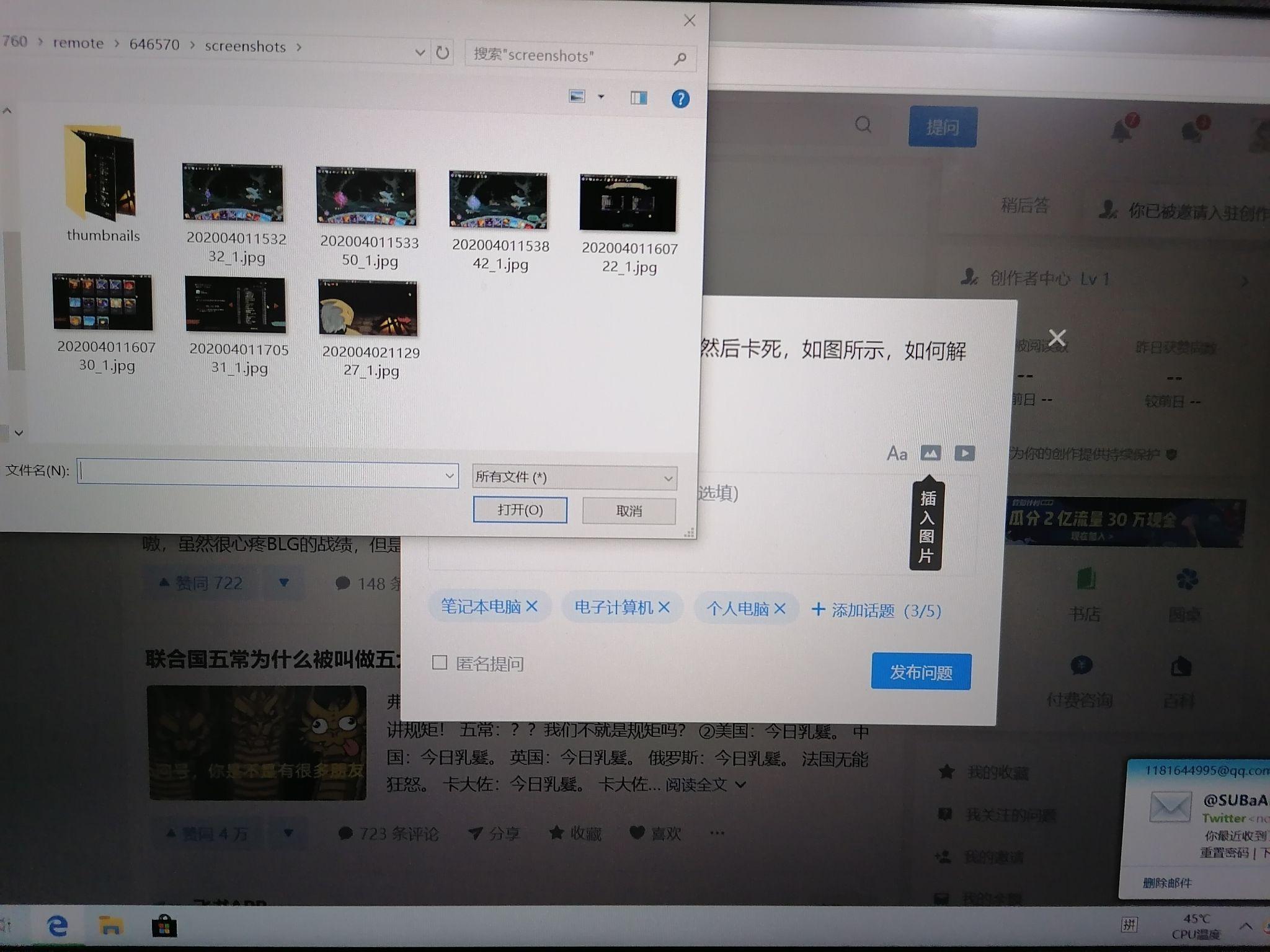
Task: Click the insert video icon
Action: (x=964, y=453)
